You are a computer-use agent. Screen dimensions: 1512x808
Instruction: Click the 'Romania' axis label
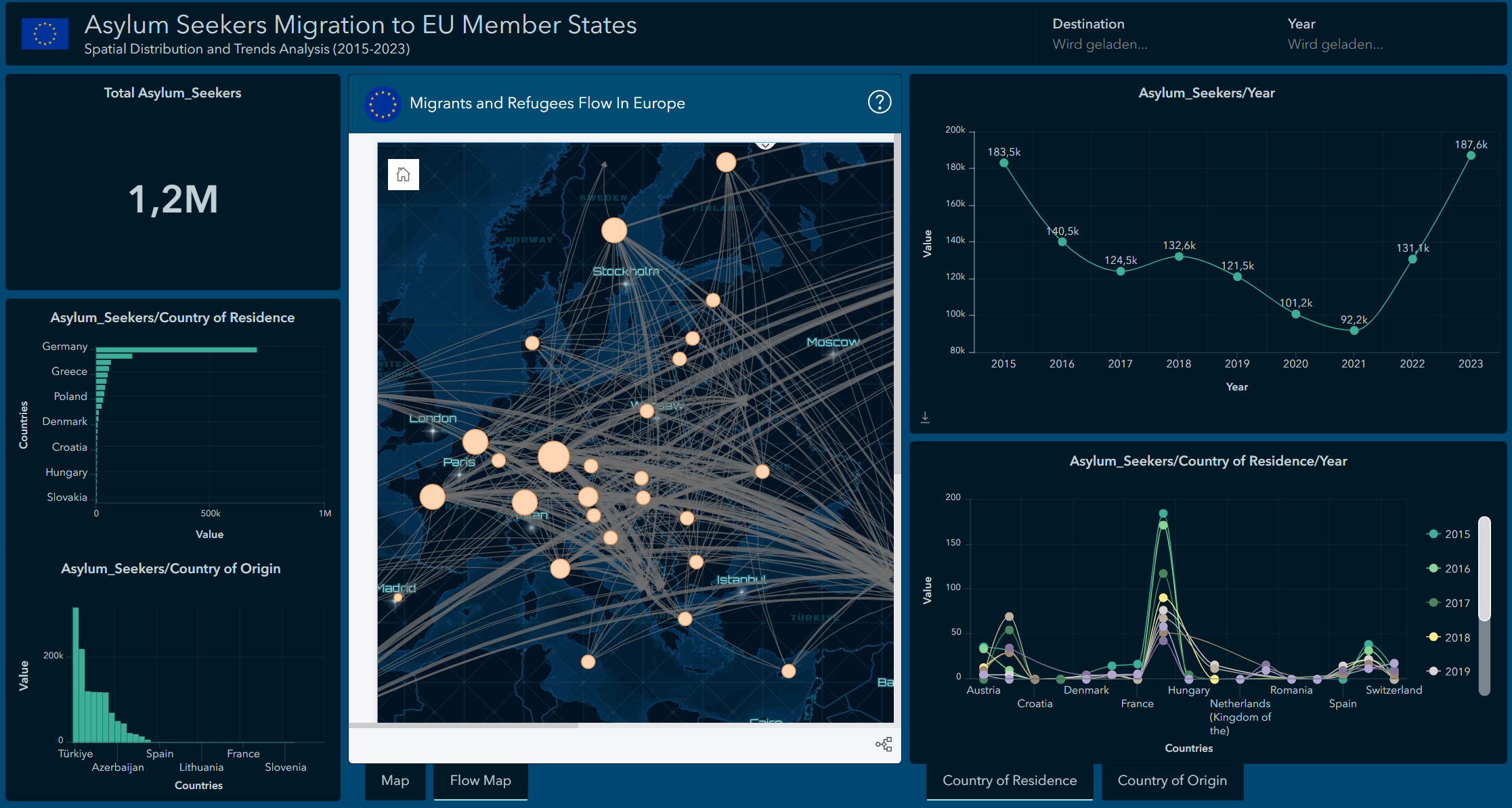coord(1291,690)
